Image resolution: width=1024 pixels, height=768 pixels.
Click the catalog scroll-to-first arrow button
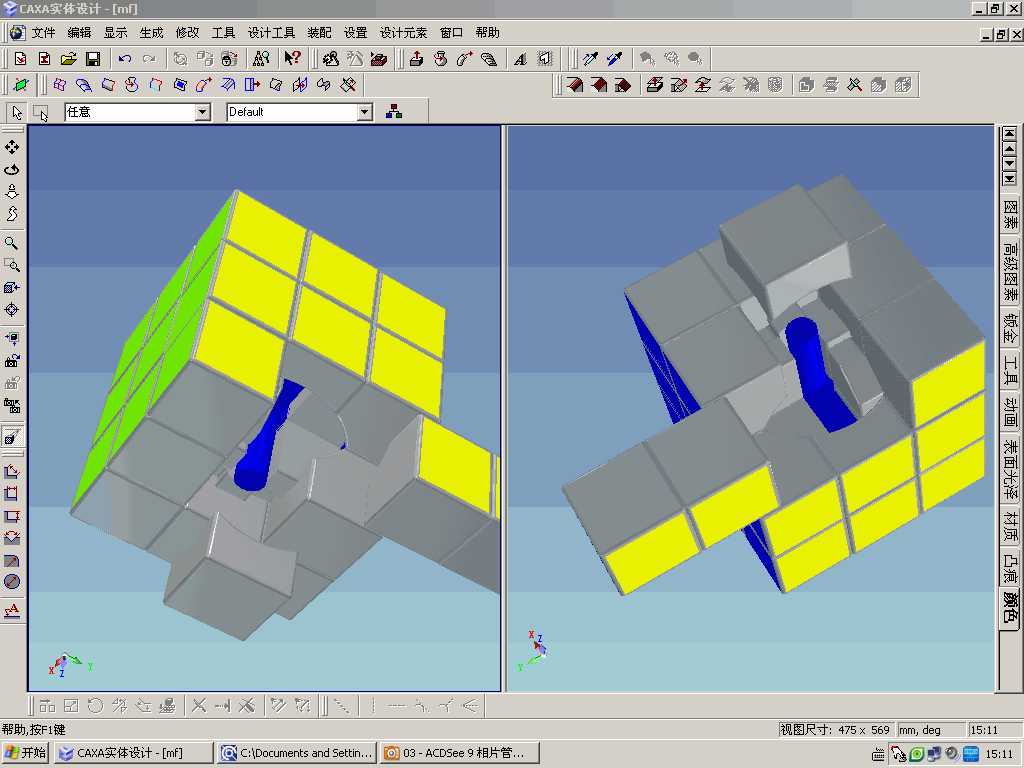tap(1010, 134)
